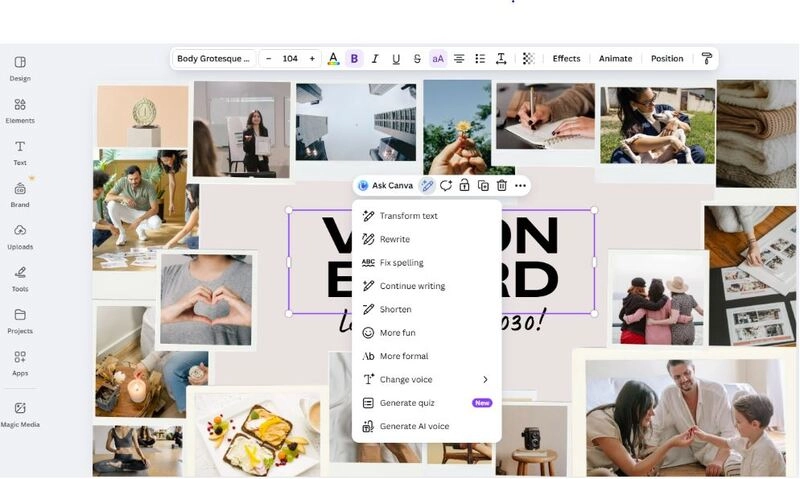Duplicate the selected text element

tap(483, 186)
